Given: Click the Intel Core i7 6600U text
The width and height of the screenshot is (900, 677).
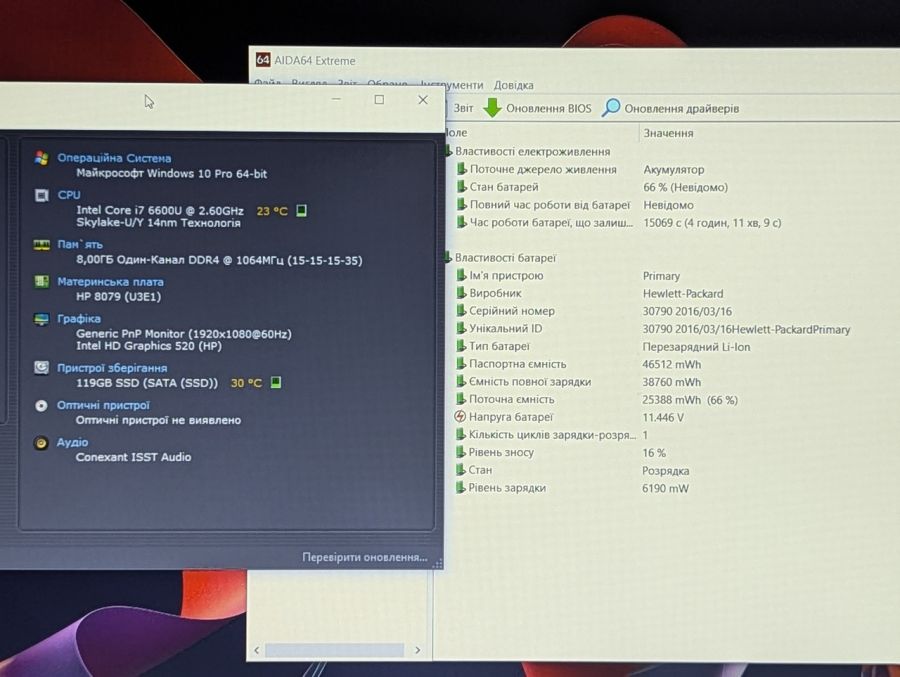Looking at the screenshot, I should 160,211.
